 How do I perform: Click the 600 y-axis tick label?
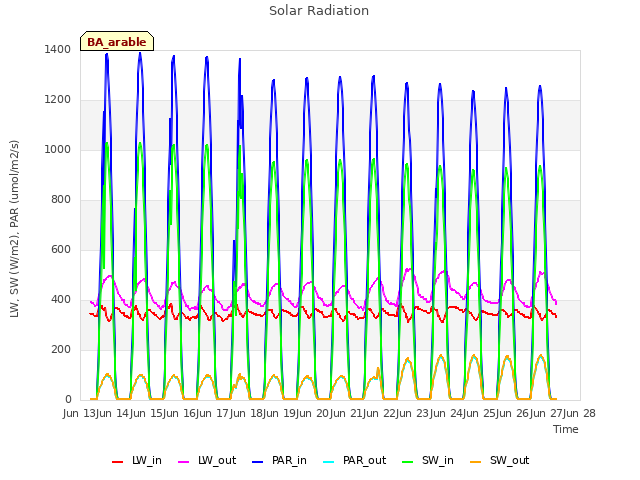pos(61,249)
